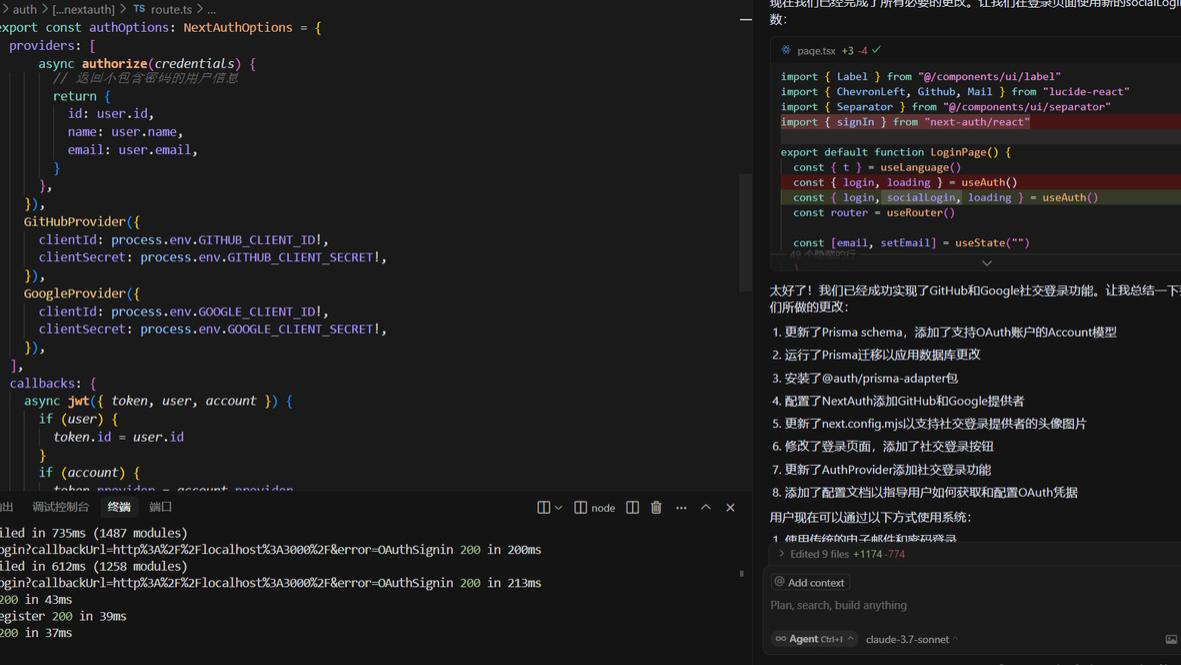Attach an image using the picture icon

tap(1170, 639)
